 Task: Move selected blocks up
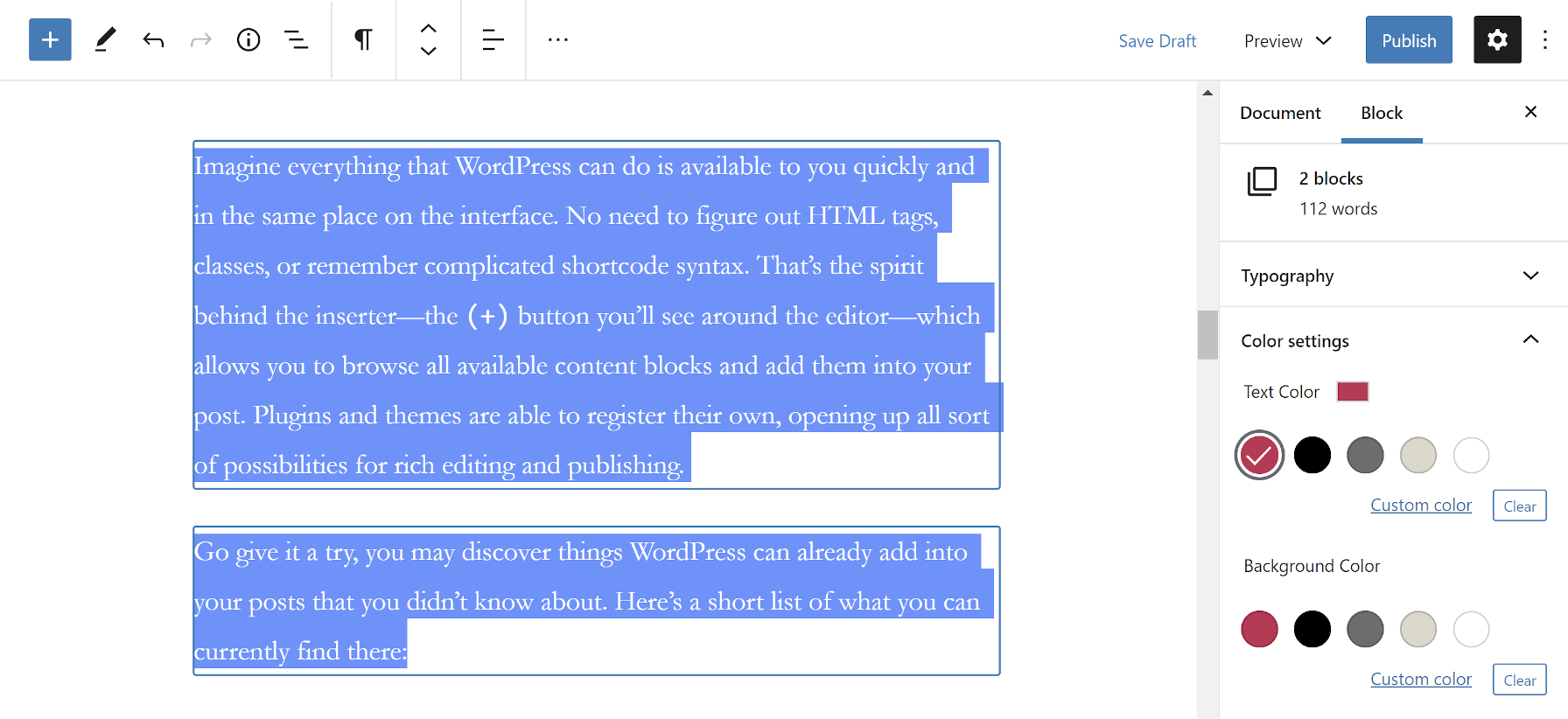[428, 28]
